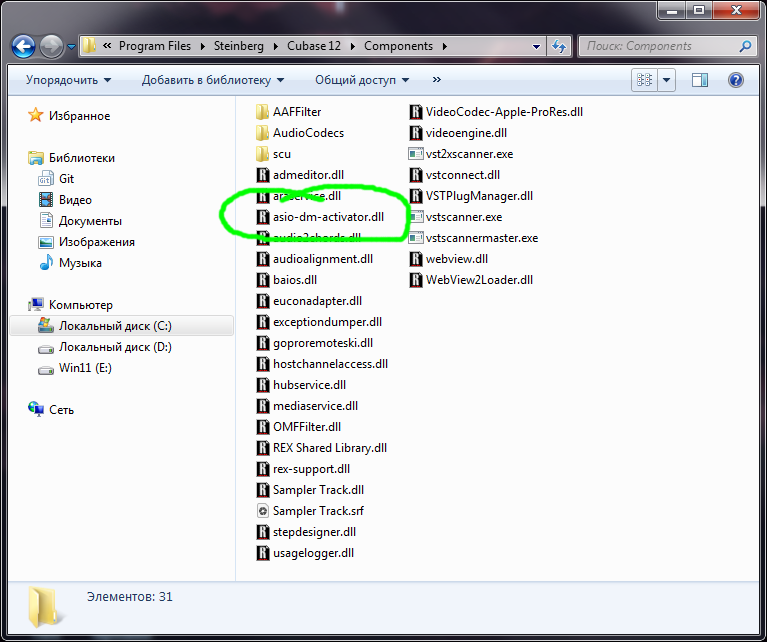The image size is (767, 642).
Task: Select the asio-dm-activator.dll file
Action: tap(327, 216)
